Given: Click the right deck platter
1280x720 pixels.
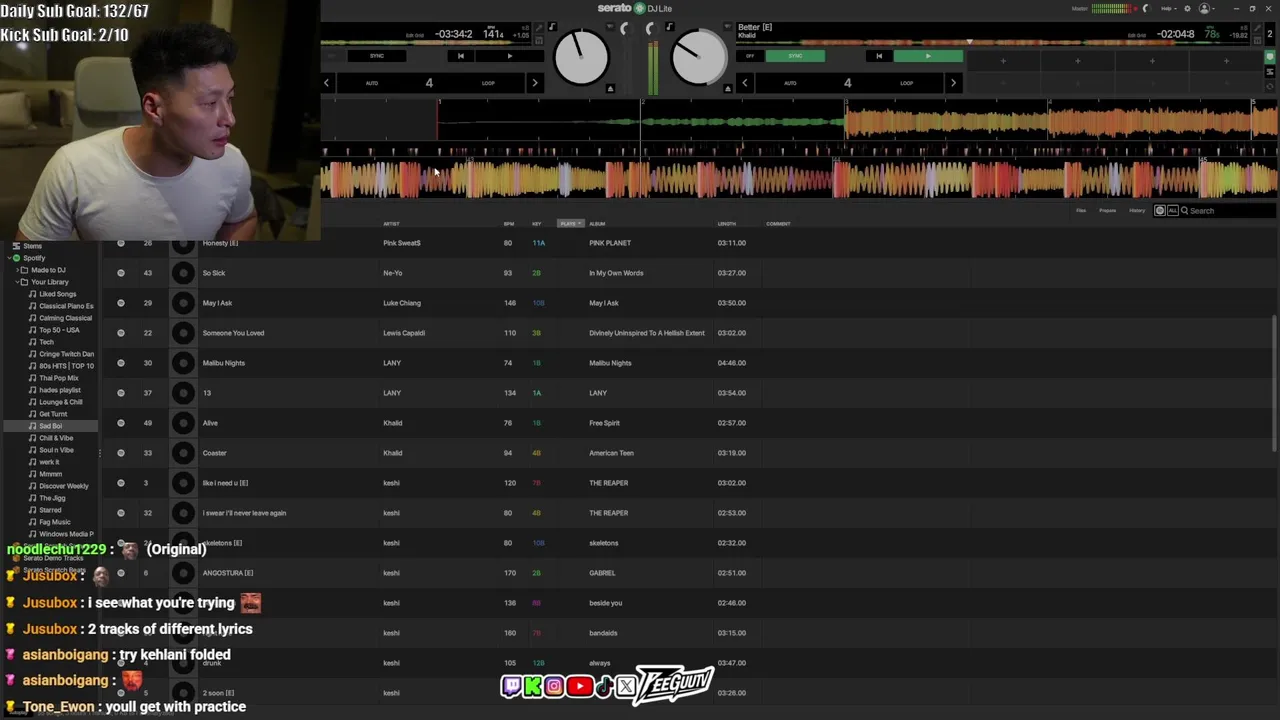Looking at the screenshot, I should coord(699,57).
